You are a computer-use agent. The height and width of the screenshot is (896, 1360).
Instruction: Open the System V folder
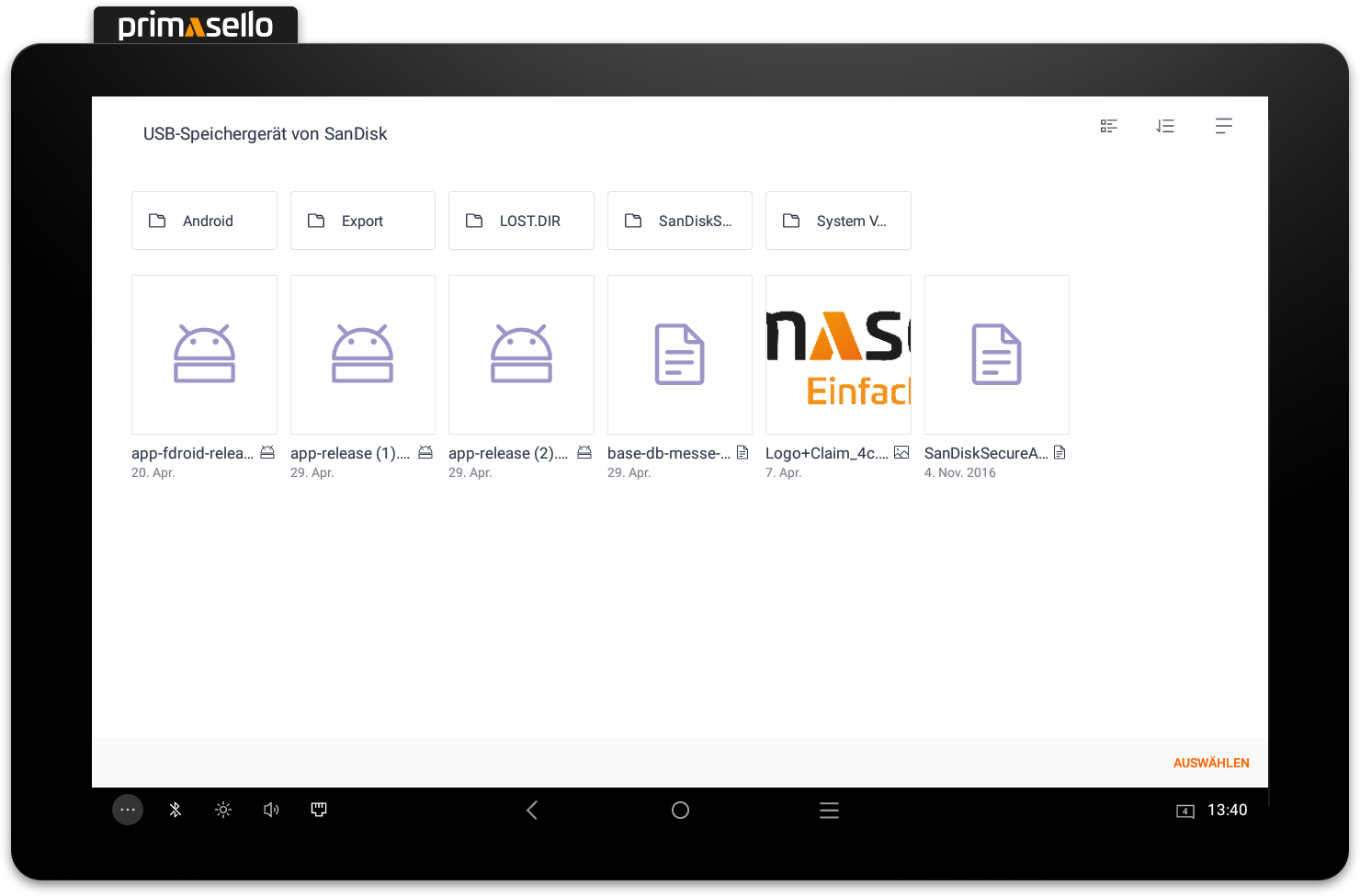[838, 221]
